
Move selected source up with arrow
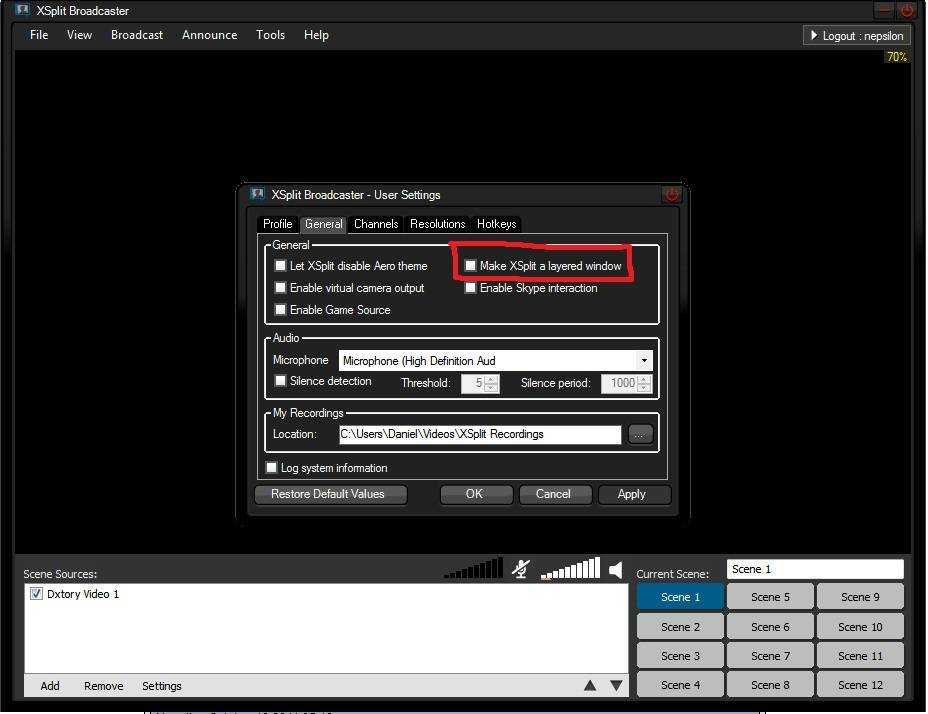pos(590,686)
